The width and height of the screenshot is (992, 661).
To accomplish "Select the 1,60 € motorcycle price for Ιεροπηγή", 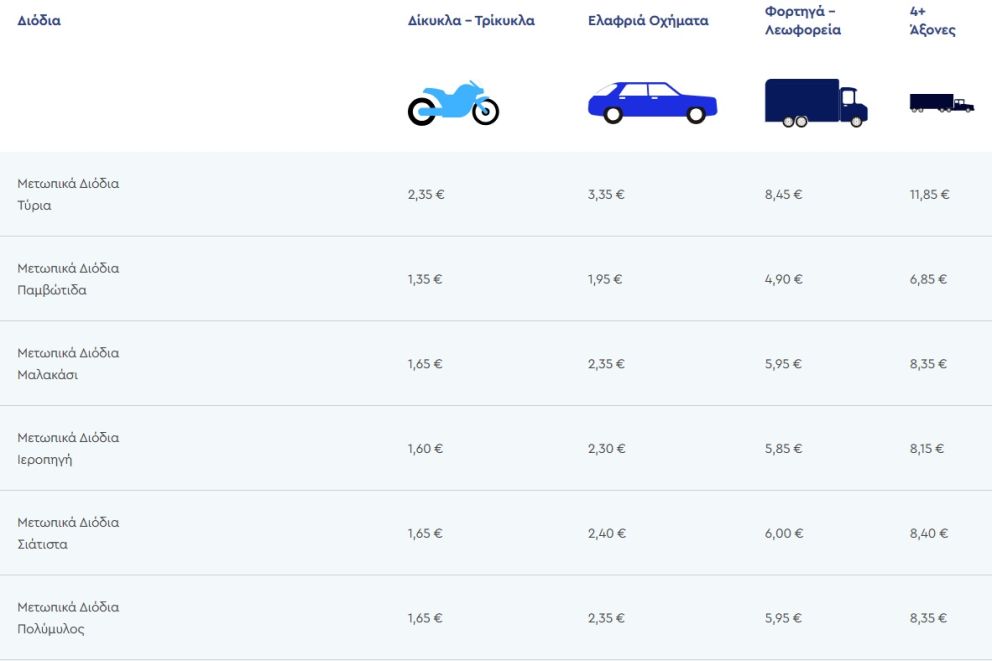I will pyautogui.click(x=425, y=449).
